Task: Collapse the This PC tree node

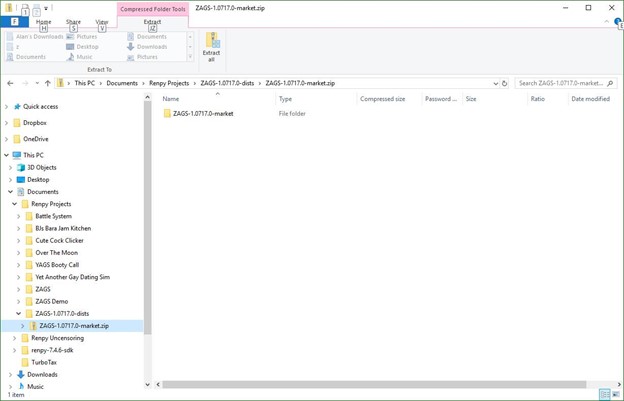Action: [6, 155]
